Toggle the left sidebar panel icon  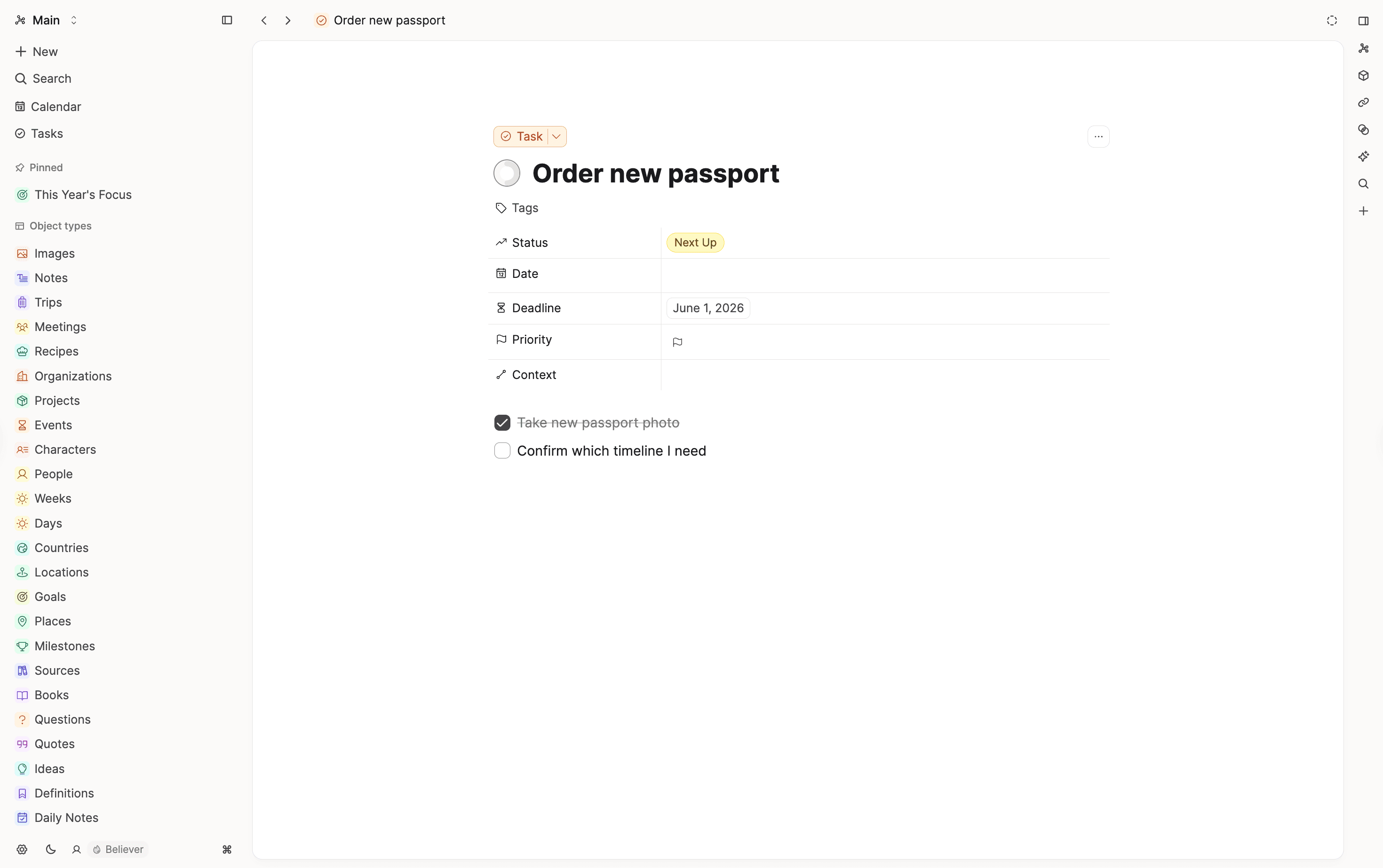coord(227,20)
